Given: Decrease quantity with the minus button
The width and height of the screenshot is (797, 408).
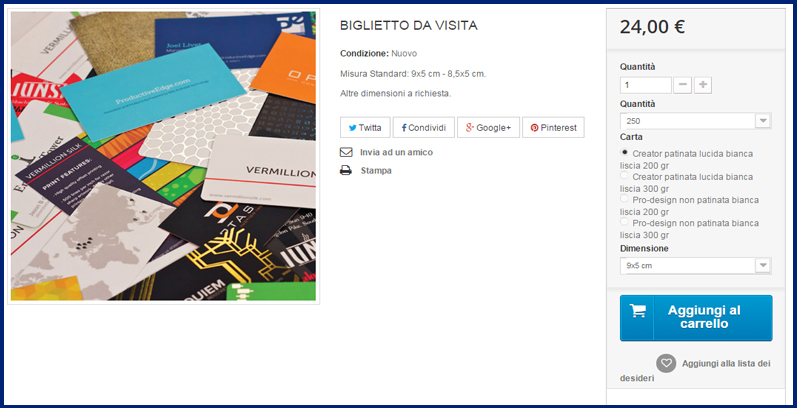Looking at the screenshot, I should [x=682, y=85].
